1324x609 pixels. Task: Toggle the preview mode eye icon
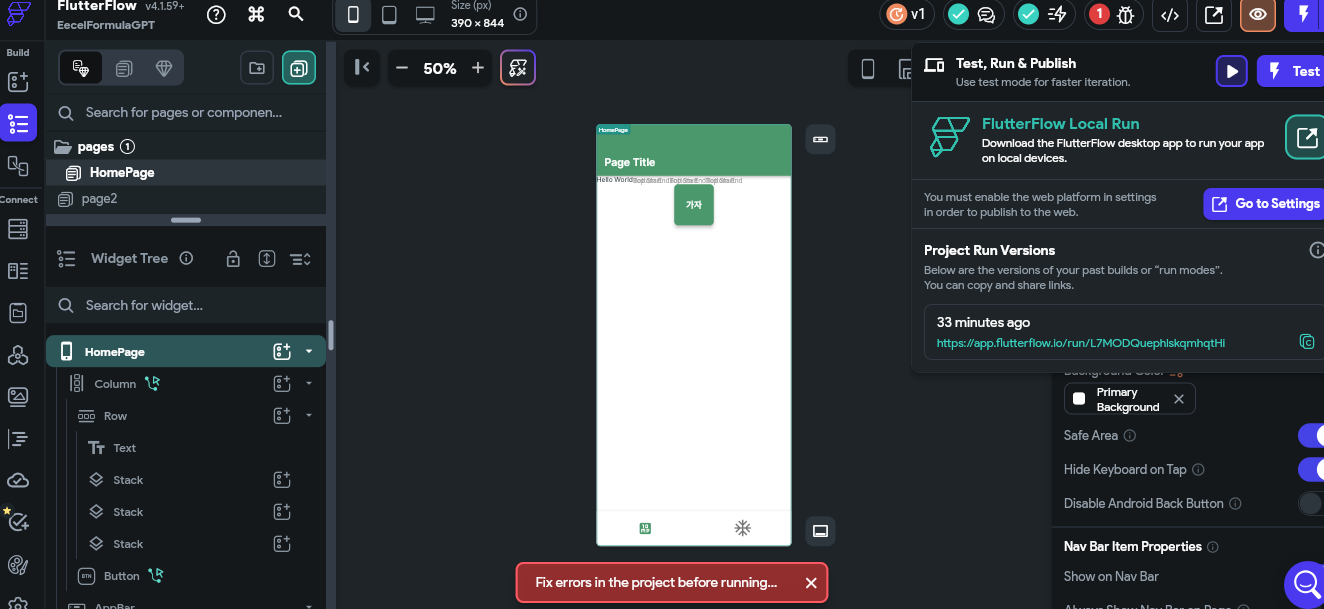tap(1257, 14)
